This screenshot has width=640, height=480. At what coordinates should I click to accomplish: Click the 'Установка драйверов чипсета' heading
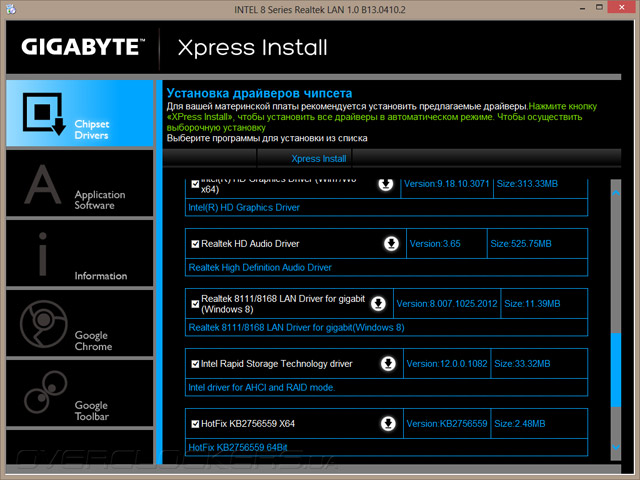pos(259,93)
